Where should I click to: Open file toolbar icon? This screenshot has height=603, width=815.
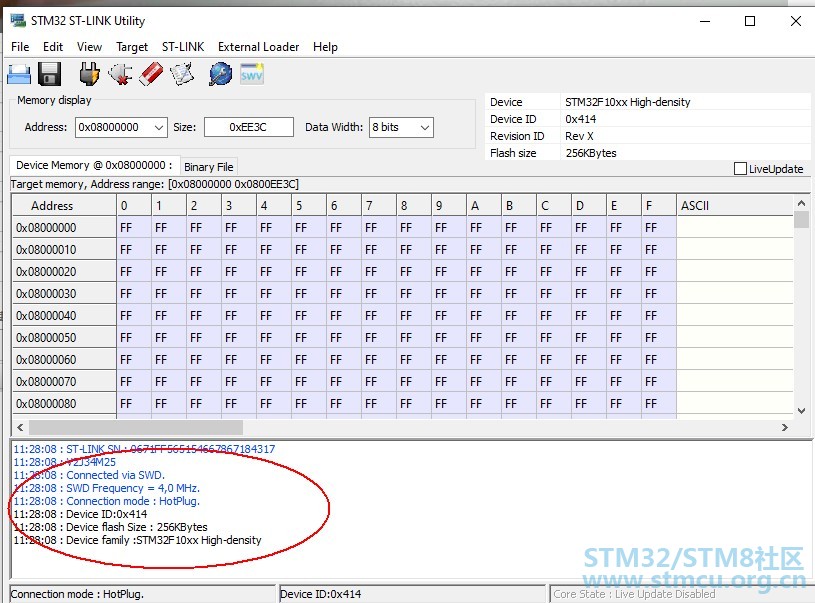click(x=19, y=74)
